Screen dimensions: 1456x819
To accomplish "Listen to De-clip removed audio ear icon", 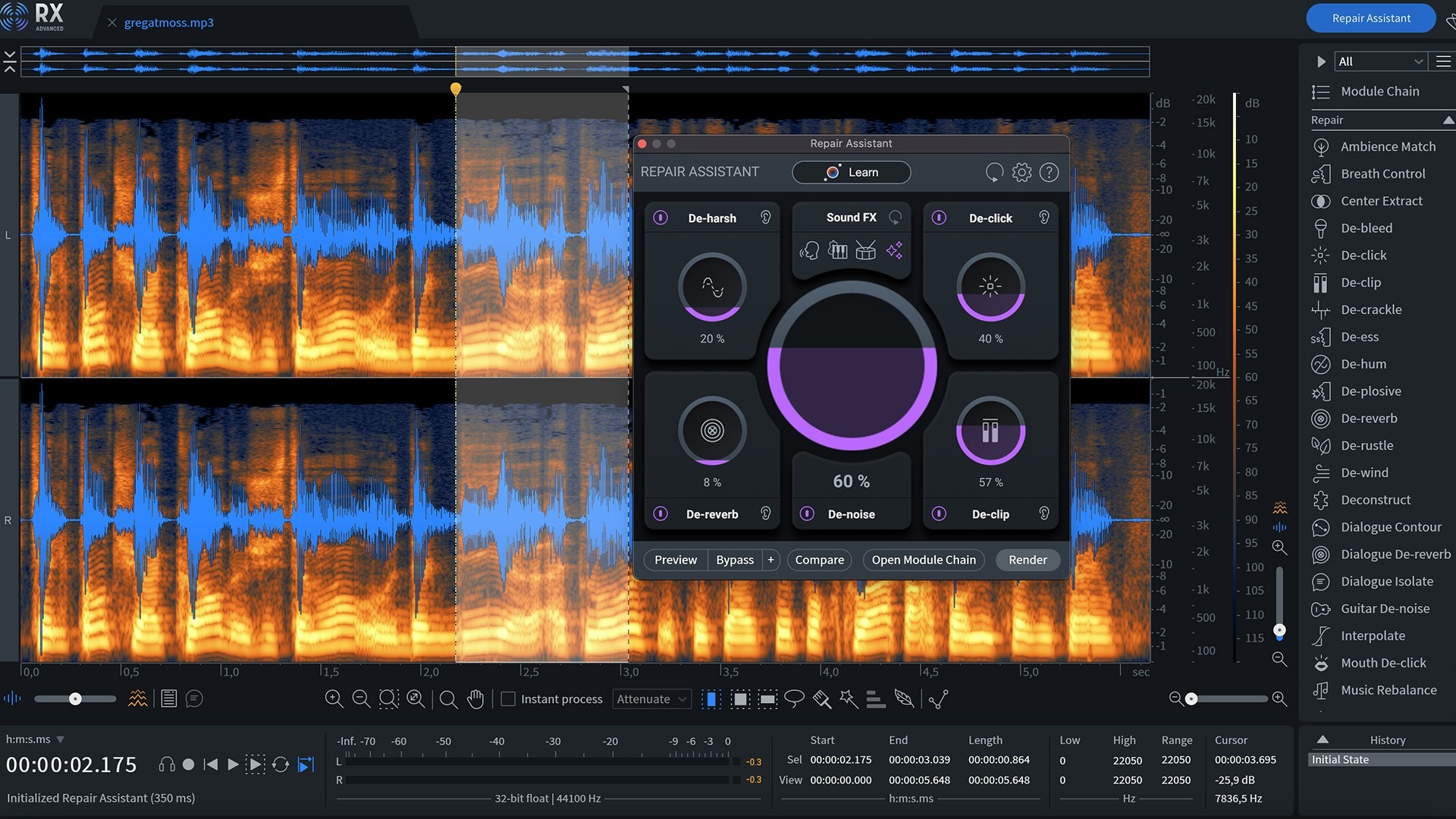I will (1044, 513).
